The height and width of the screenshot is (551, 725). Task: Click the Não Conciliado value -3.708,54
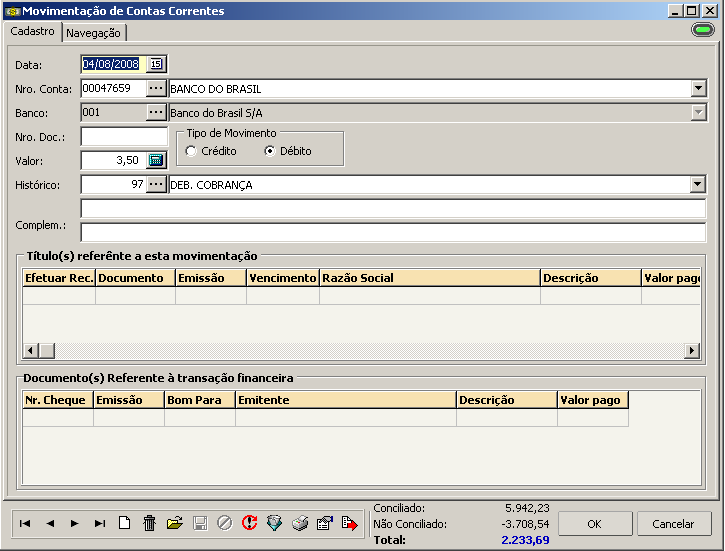click(x=525, y=524)
